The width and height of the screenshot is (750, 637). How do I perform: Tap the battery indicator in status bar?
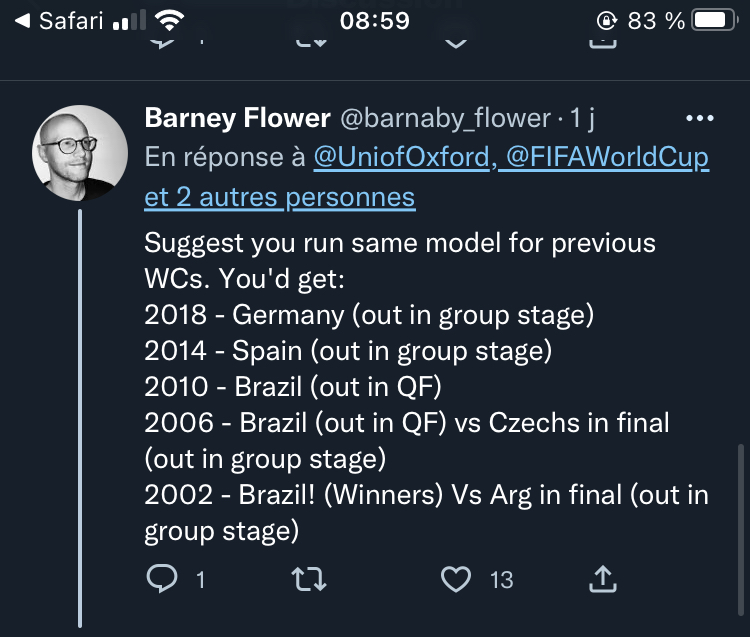click(x=714, y=21)
